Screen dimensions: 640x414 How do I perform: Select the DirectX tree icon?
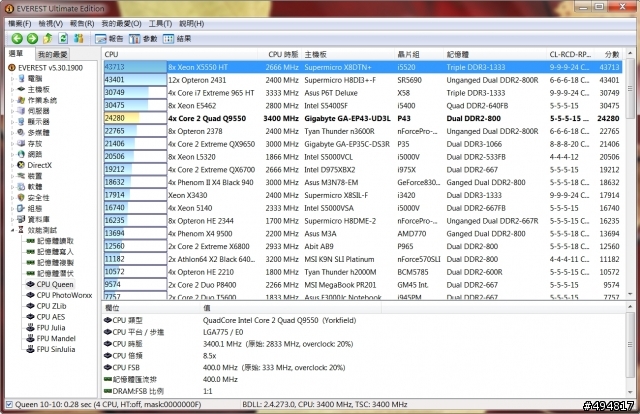click(x=21, y=165)
